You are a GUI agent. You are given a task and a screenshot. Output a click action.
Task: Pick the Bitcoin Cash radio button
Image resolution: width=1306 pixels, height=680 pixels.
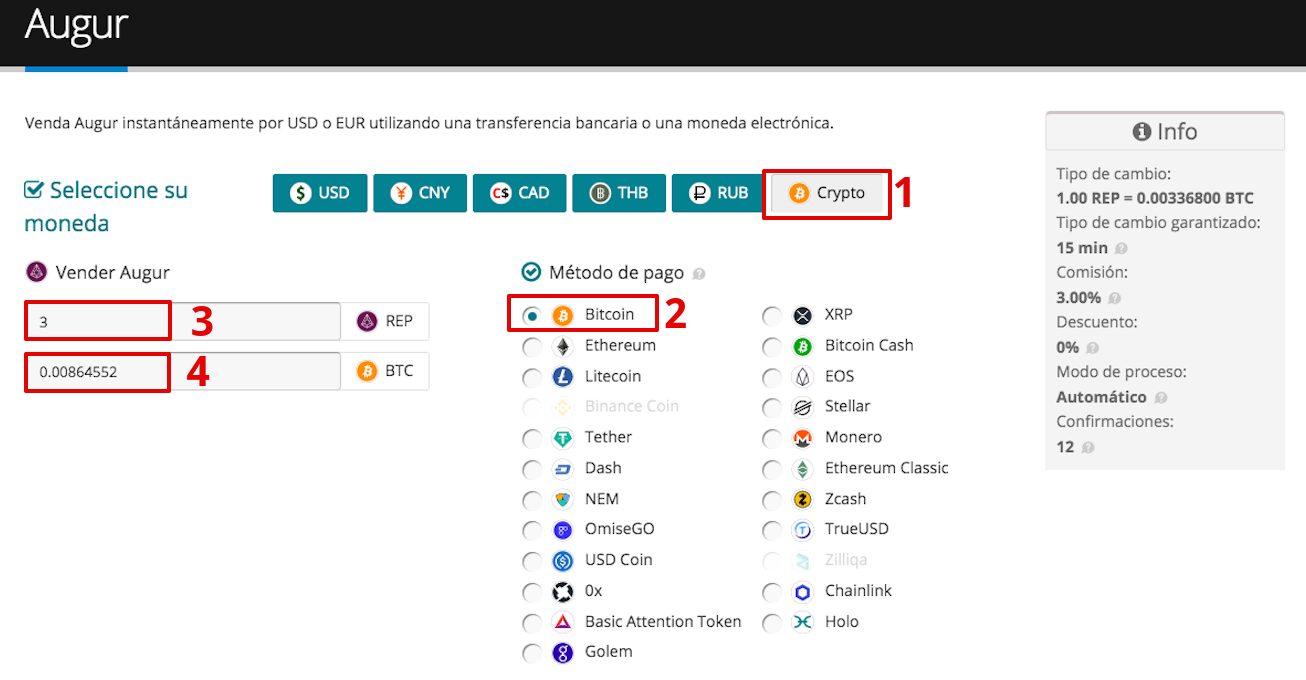point(772,346)
